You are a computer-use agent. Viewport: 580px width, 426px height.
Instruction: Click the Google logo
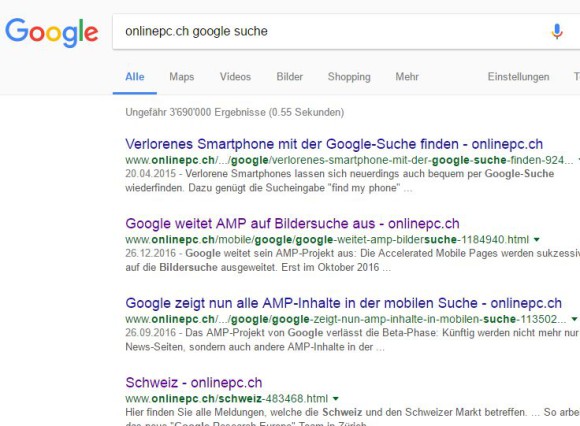click(52, 32)
